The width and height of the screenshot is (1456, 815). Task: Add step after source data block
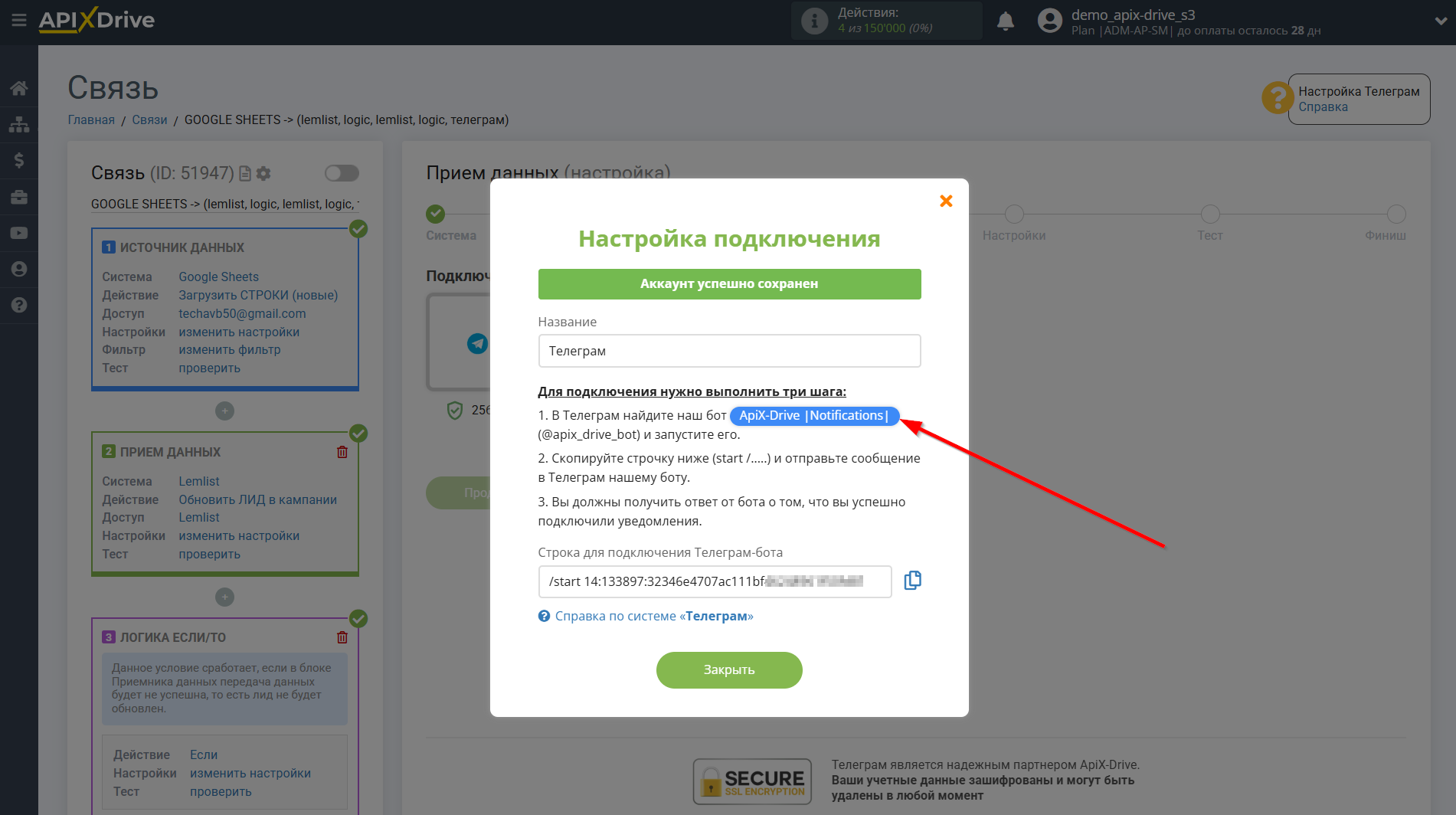(224, 411)
